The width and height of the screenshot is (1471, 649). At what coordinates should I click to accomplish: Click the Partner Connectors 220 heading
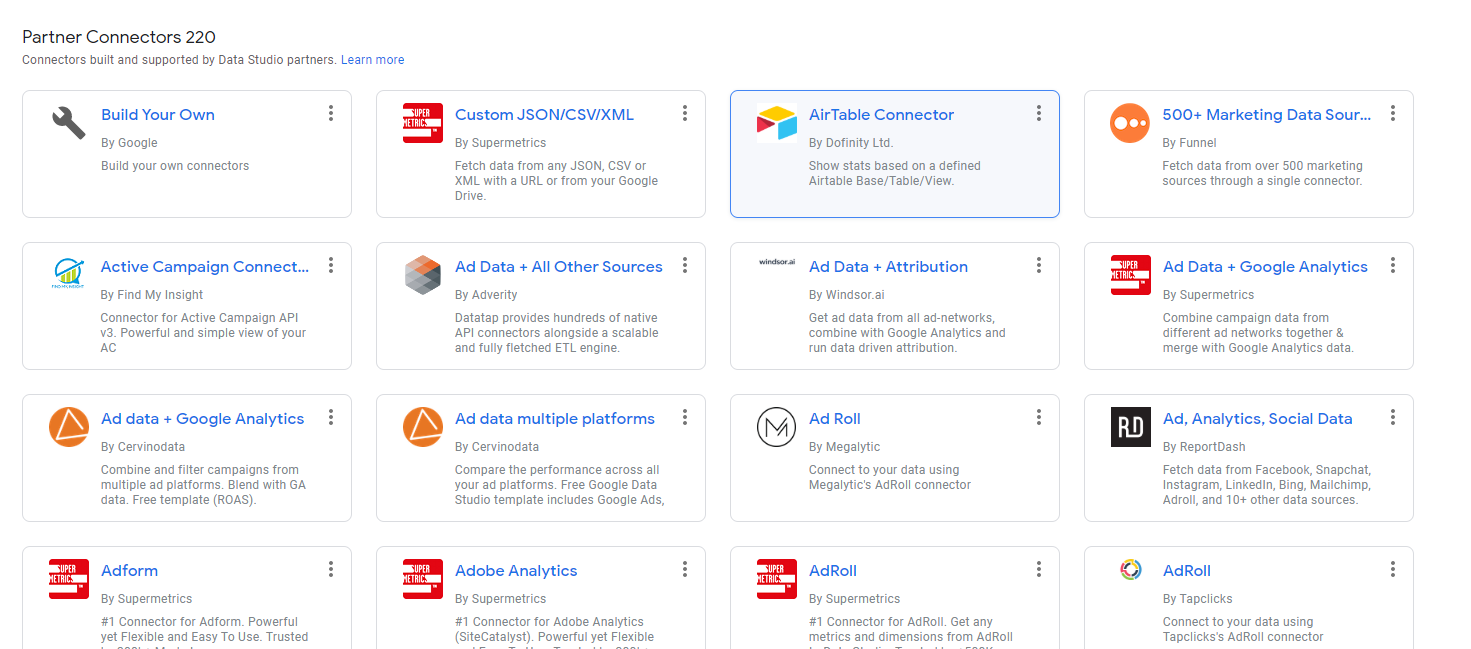point(119,37)
